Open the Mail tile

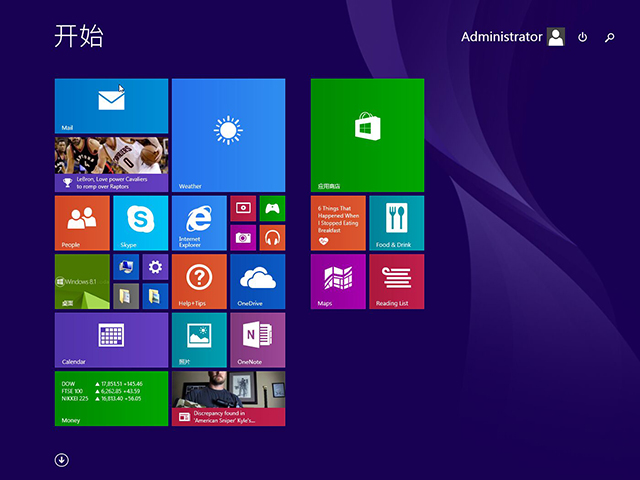point(111,106)
